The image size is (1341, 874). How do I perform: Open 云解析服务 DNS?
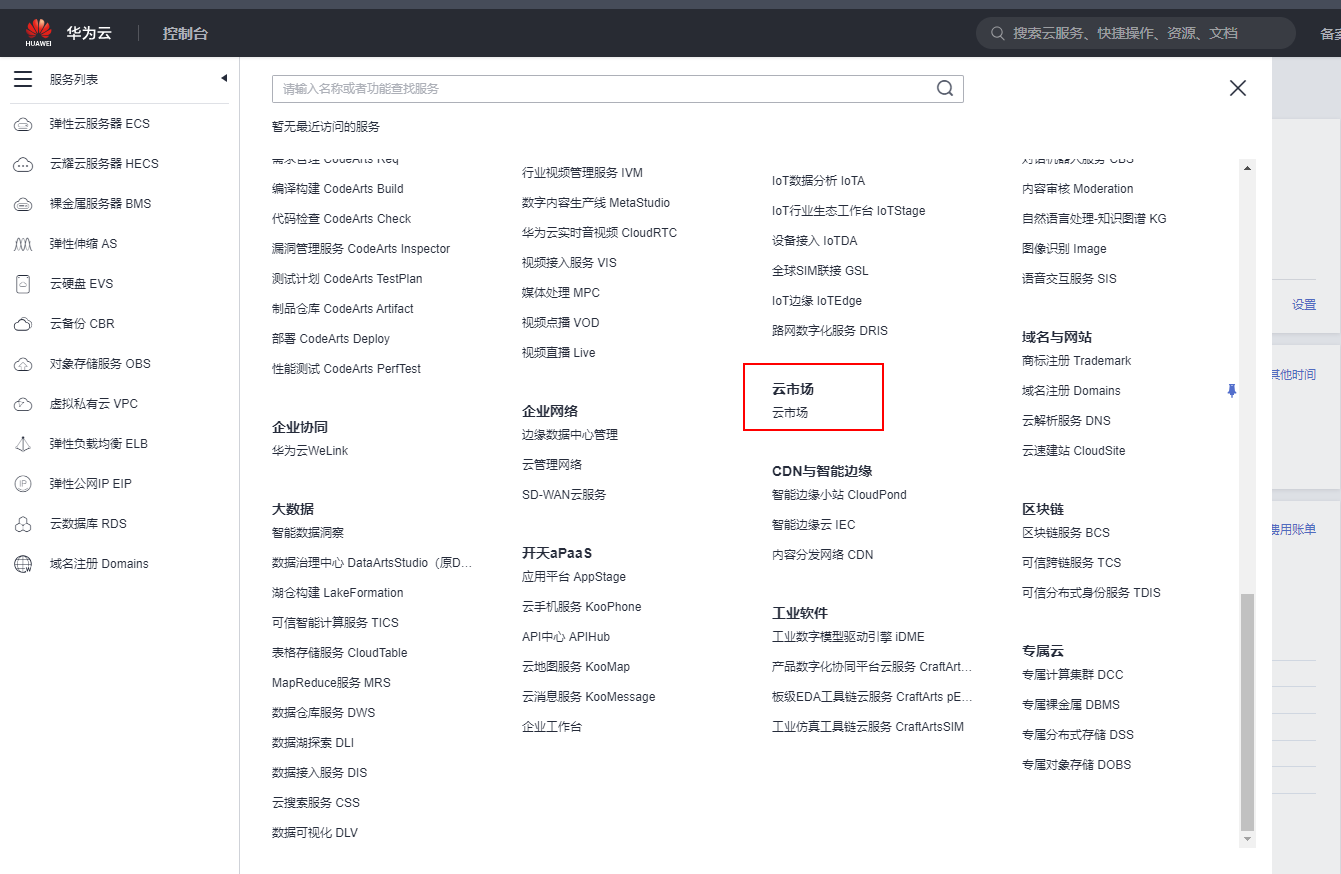pos(1067,421)
